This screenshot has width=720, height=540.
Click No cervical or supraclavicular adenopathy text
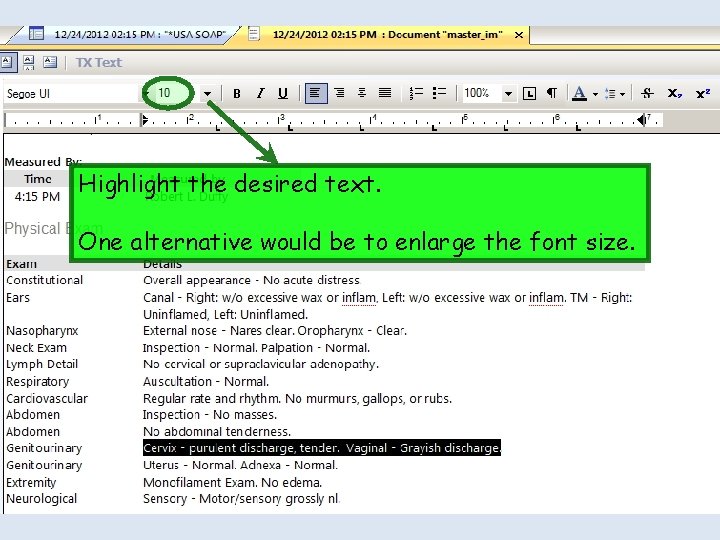click(x=261, y=364)
